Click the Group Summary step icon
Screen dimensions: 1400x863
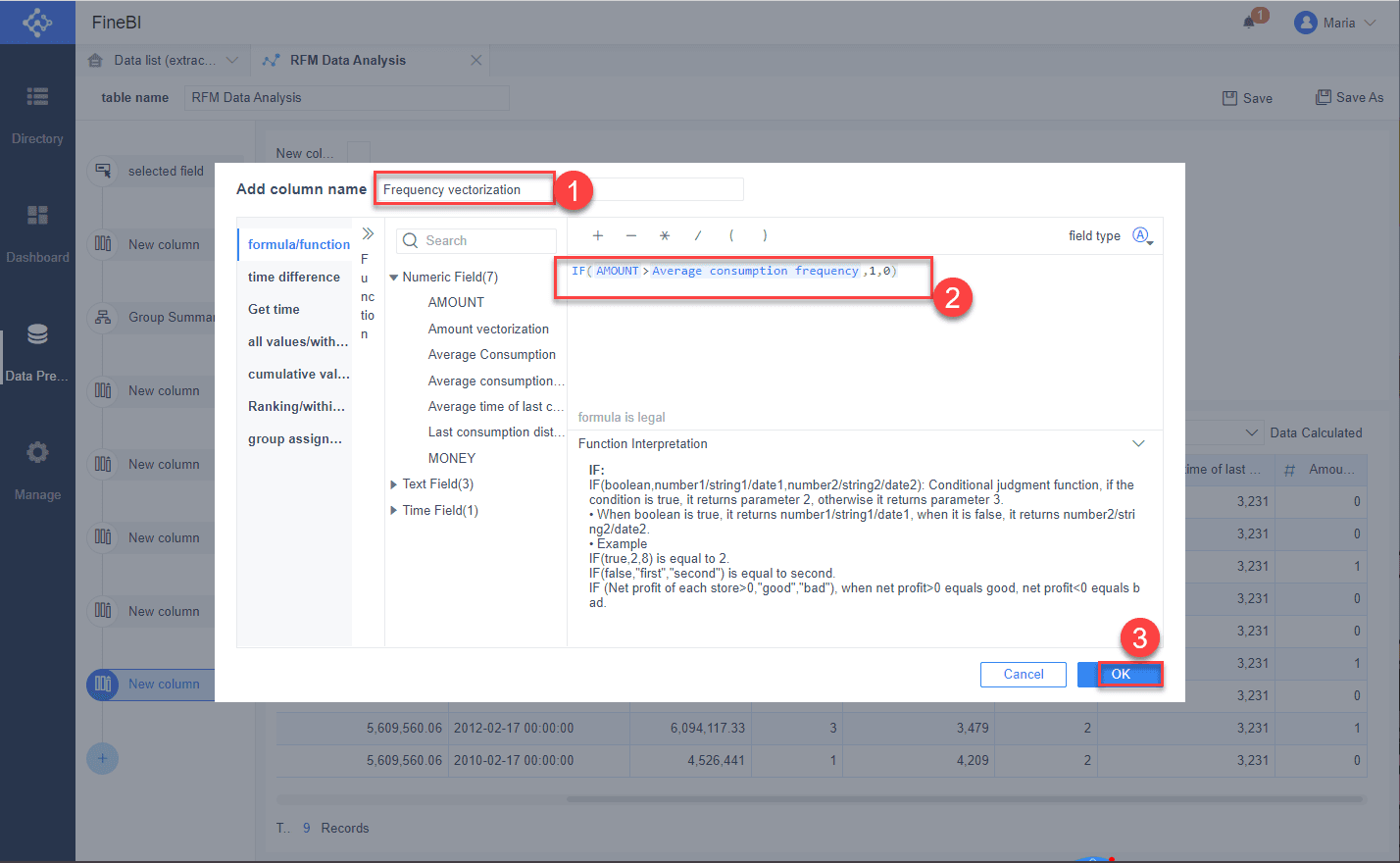[x=103, y=317]
